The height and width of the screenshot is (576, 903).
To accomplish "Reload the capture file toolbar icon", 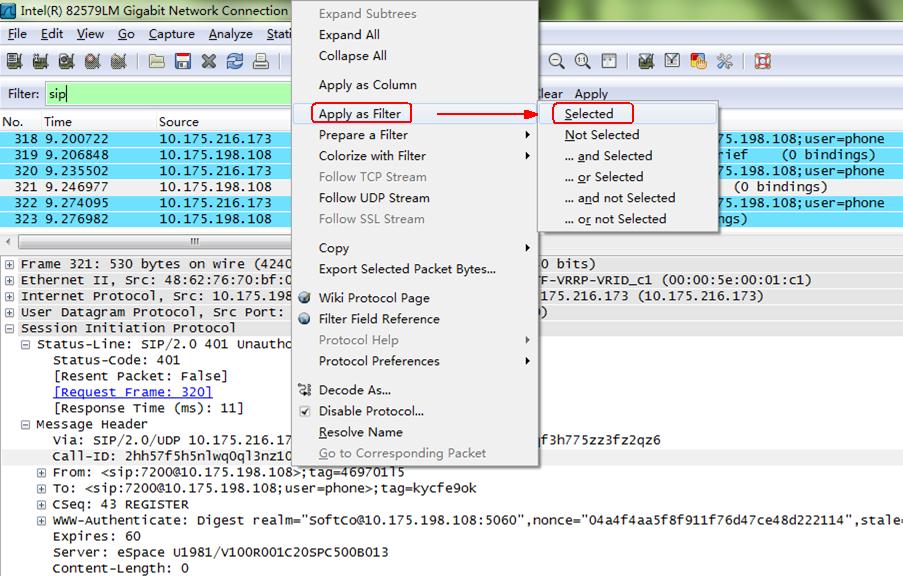I will tap(234, 61).
